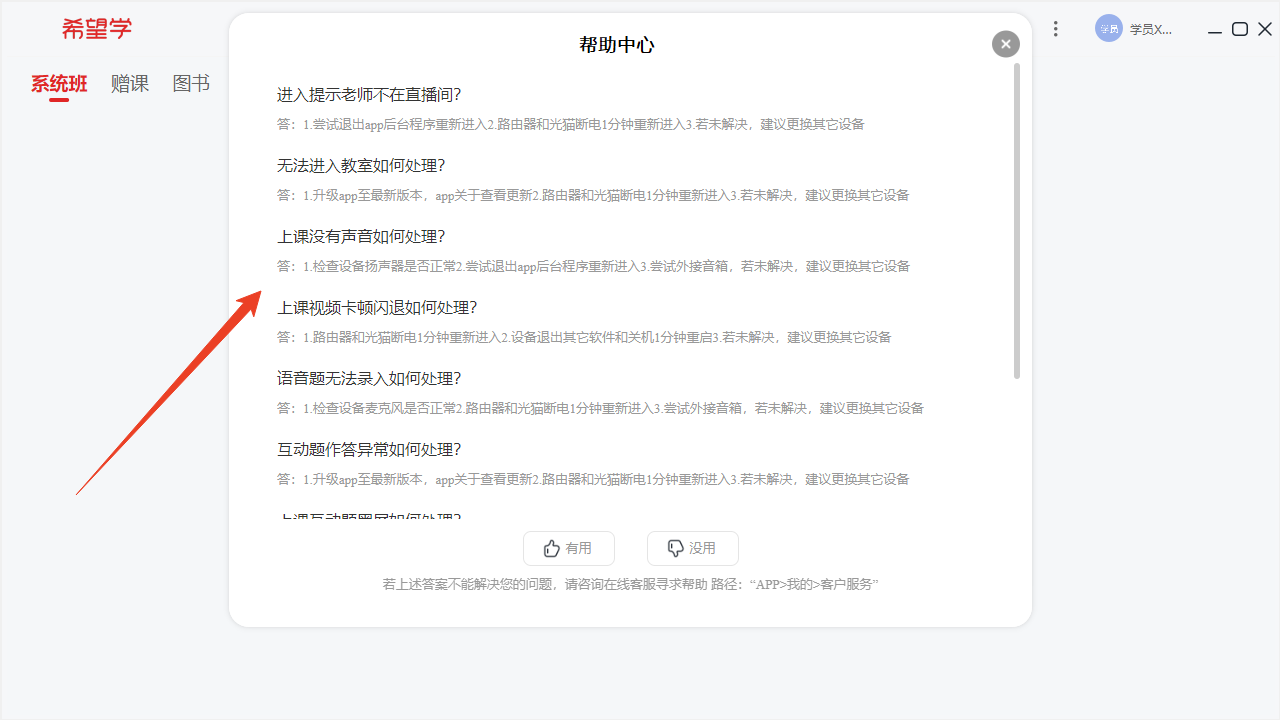Select question 上课没有声音如何处理?
Image resolution: width=1281 pixels, height=721 pixels.
coord(361,237)
